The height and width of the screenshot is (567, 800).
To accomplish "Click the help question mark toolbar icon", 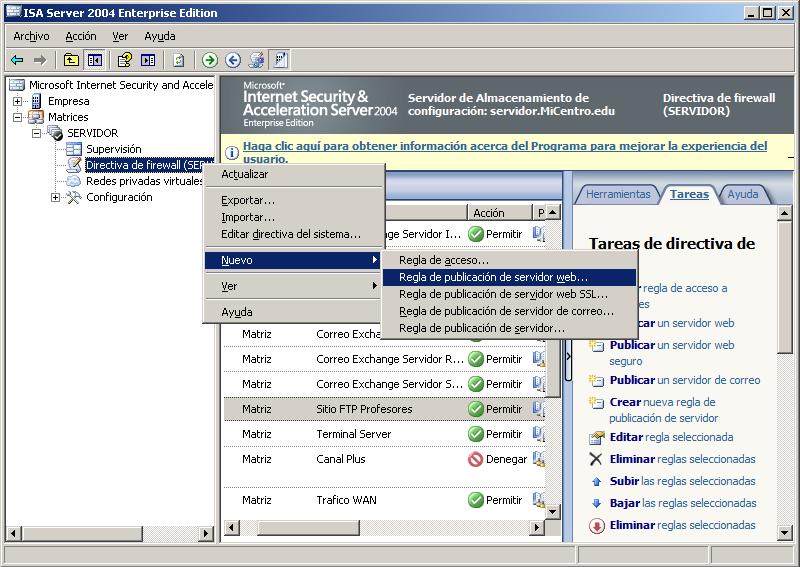I will (125, 60).
